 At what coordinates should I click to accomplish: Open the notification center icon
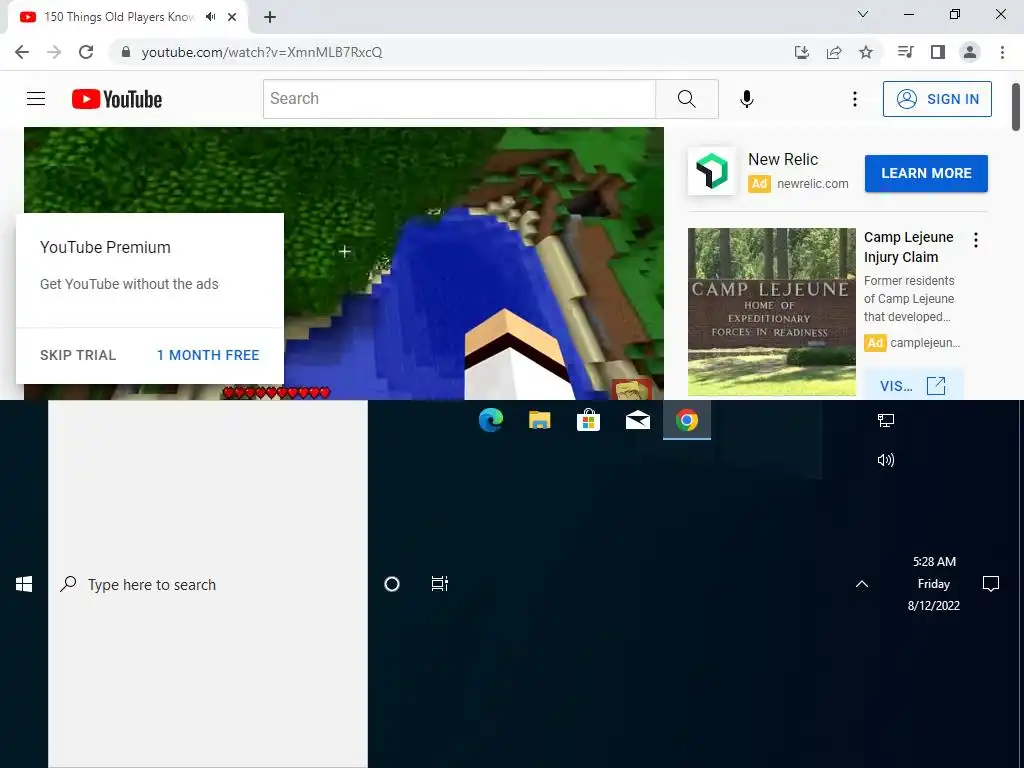(991, 584)
